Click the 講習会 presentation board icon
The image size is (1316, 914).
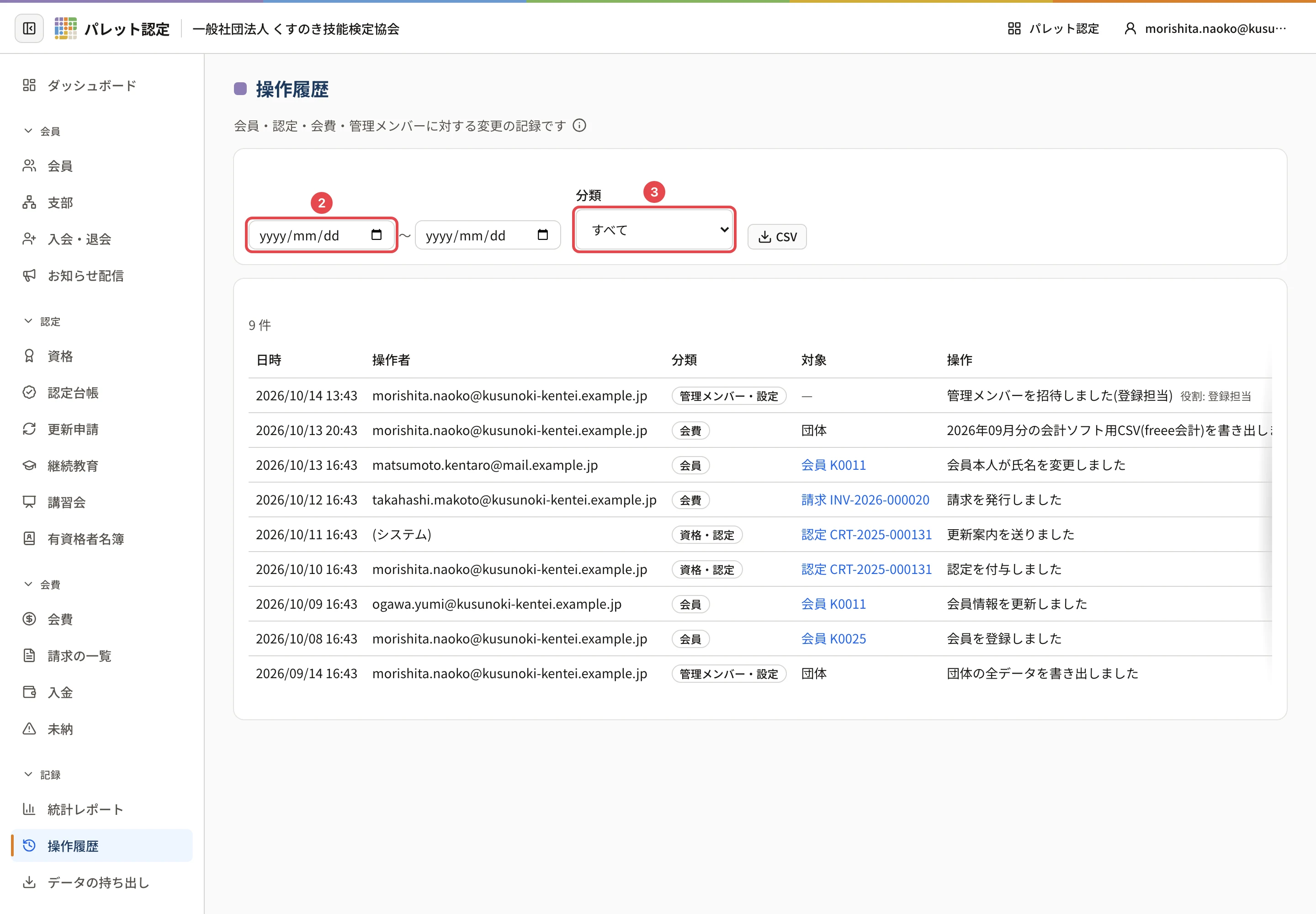[x=29, y=502]
